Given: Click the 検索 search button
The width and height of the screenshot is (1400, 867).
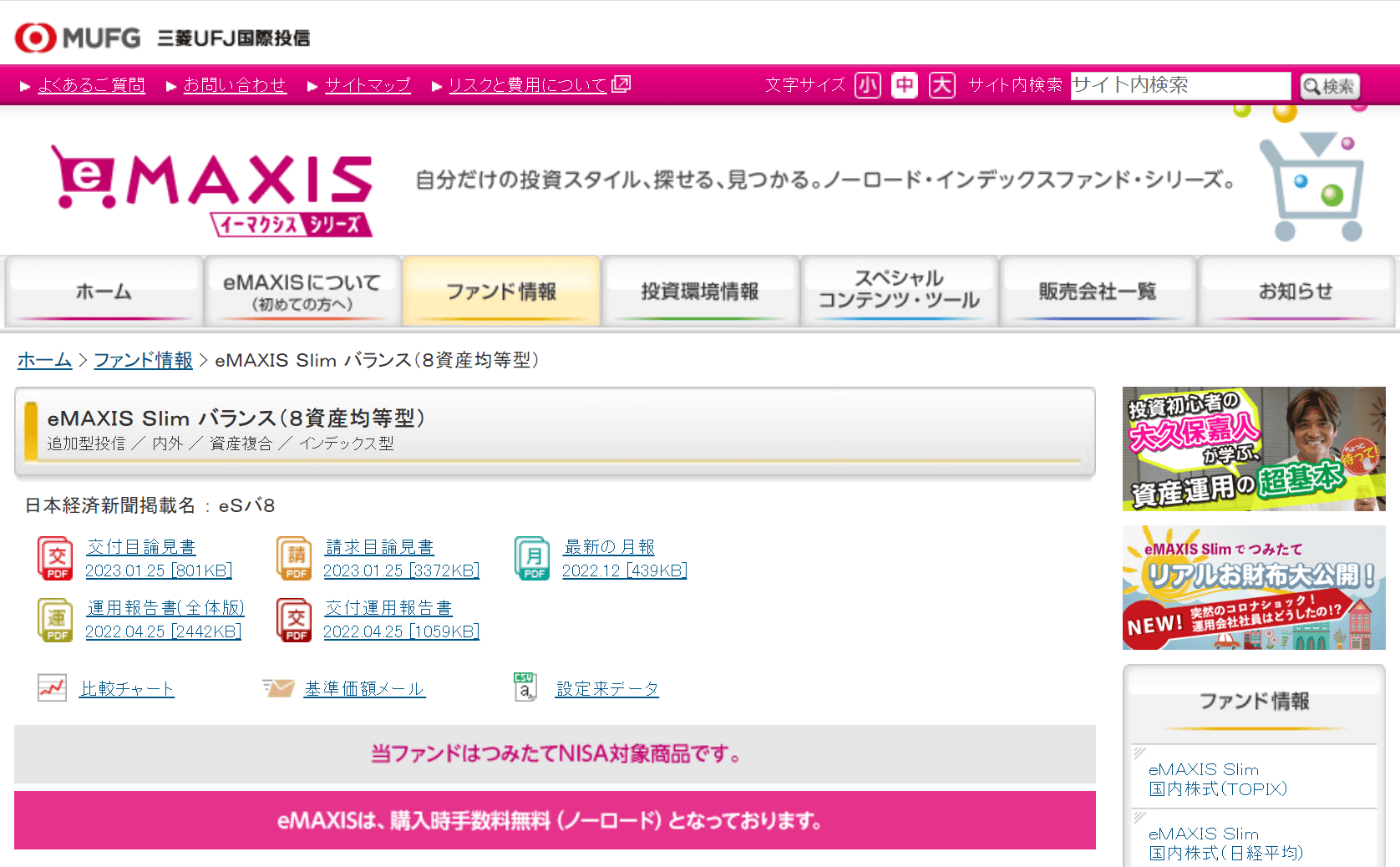Looking at the screenshot, I should pos(1330,86).
